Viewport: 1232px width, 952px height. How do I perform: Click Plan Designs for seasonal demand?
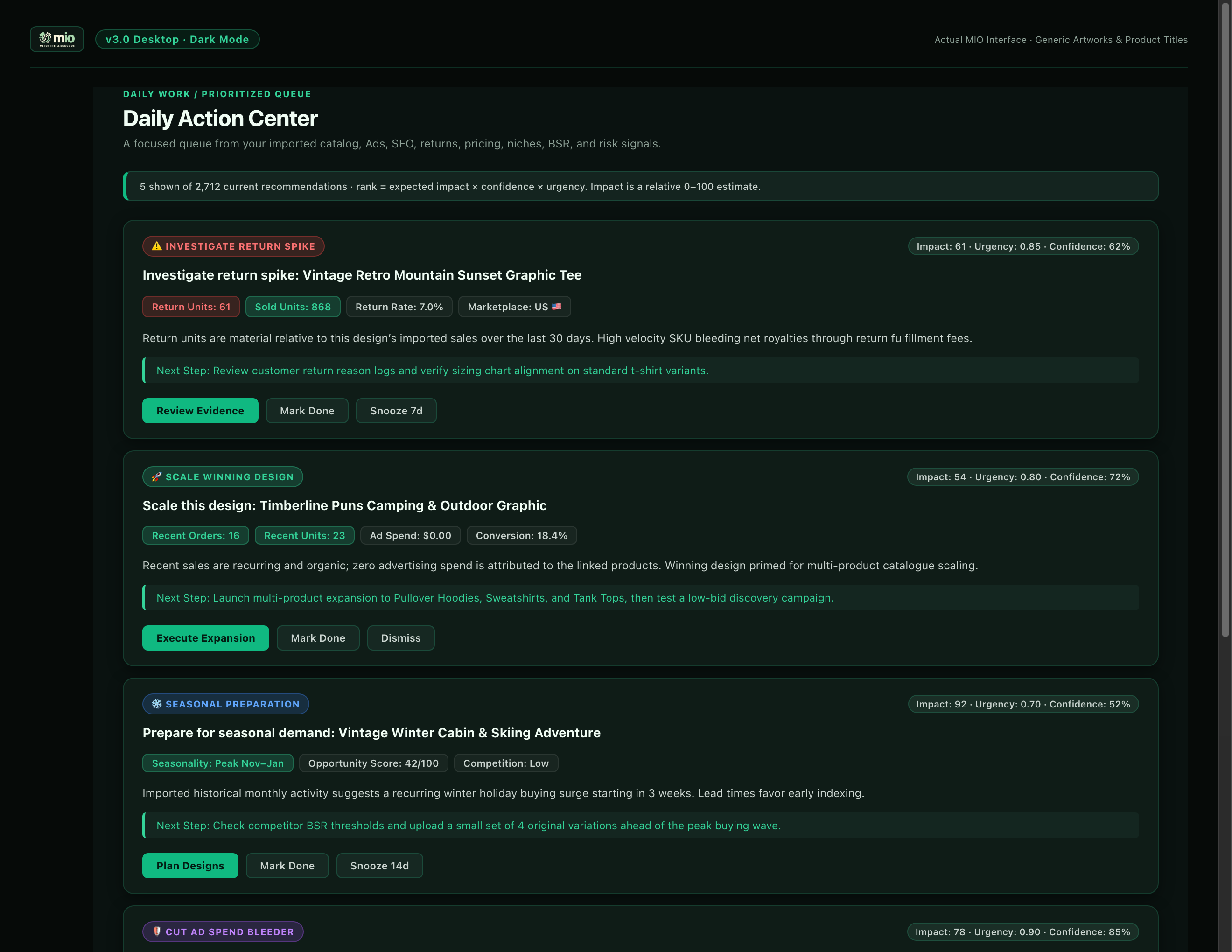click(x=190, y=866)
